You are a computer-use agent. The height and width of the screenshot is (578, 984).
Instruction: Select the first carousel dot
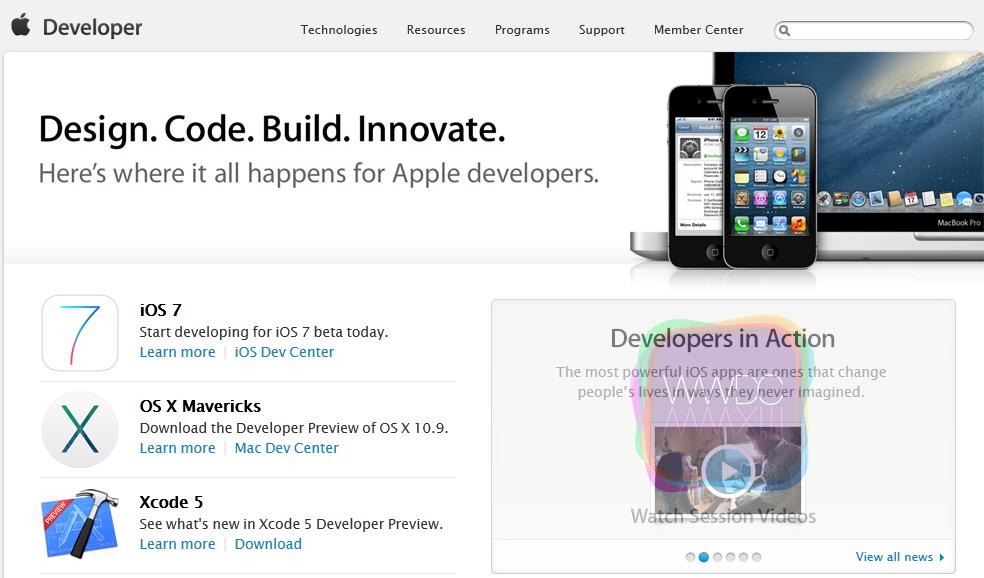coord(690,557)
